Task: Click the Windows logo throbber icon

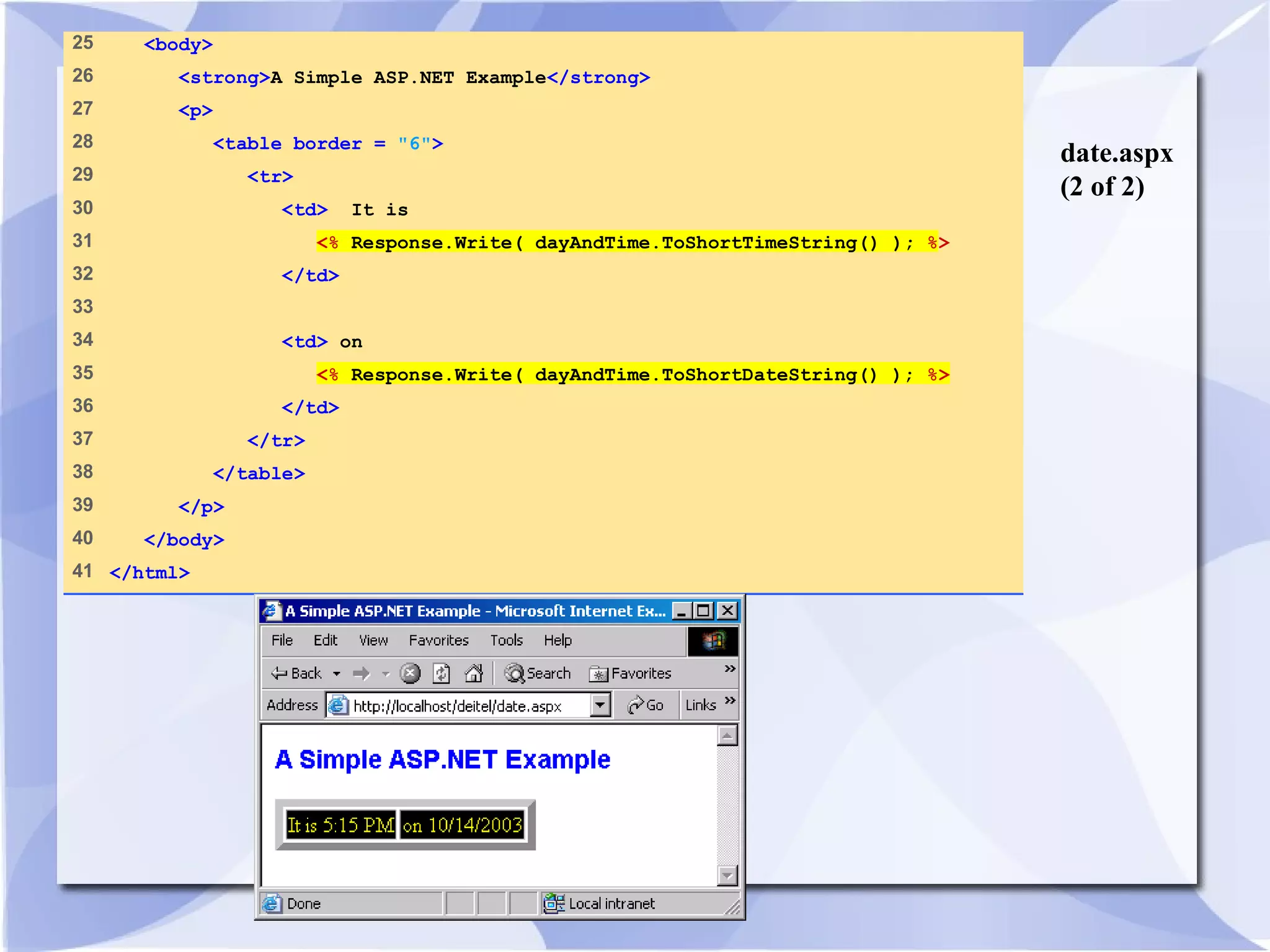Action: click(713, 641)
